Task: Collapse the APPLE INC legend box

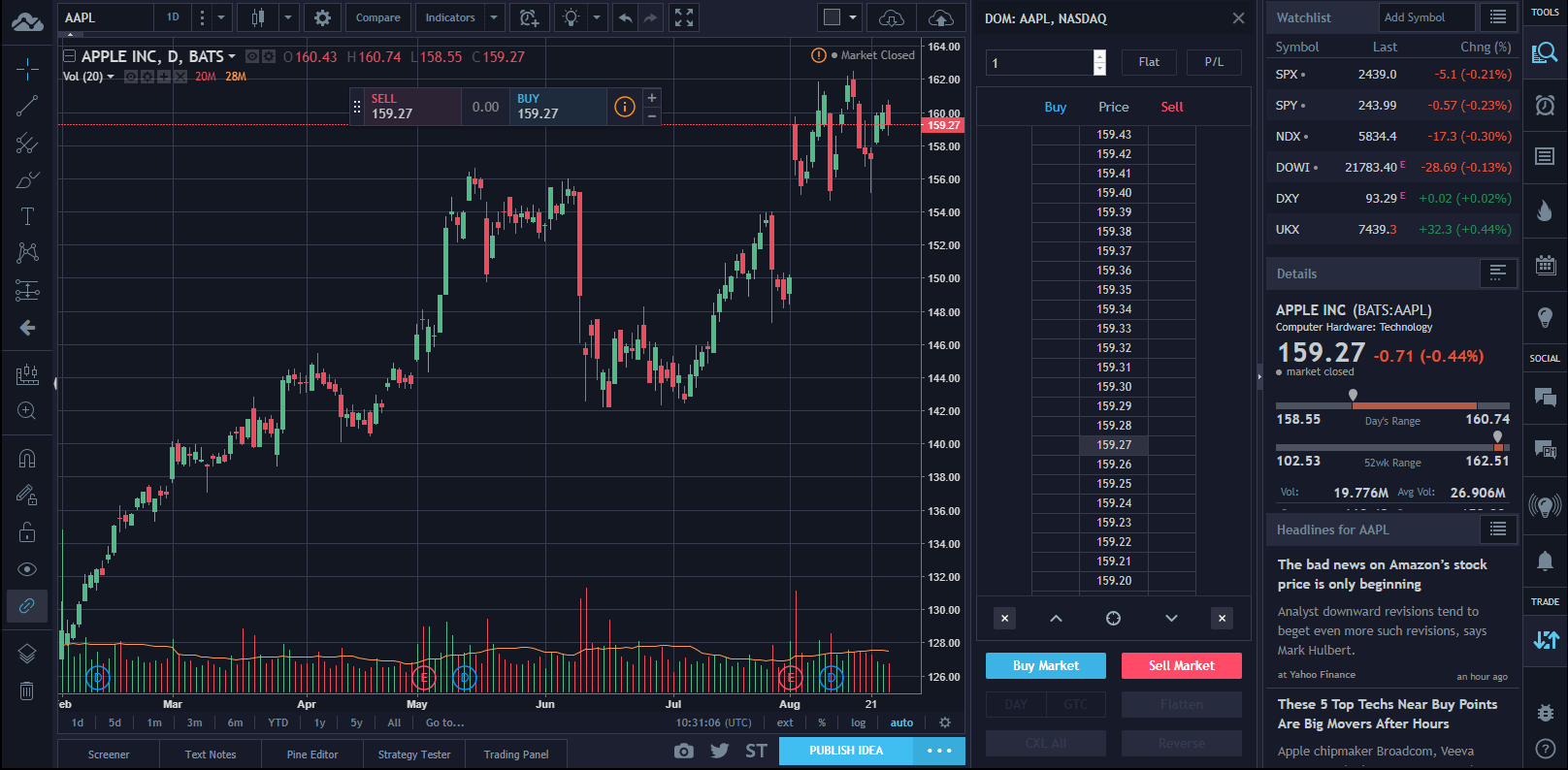Action: point(69,56)
